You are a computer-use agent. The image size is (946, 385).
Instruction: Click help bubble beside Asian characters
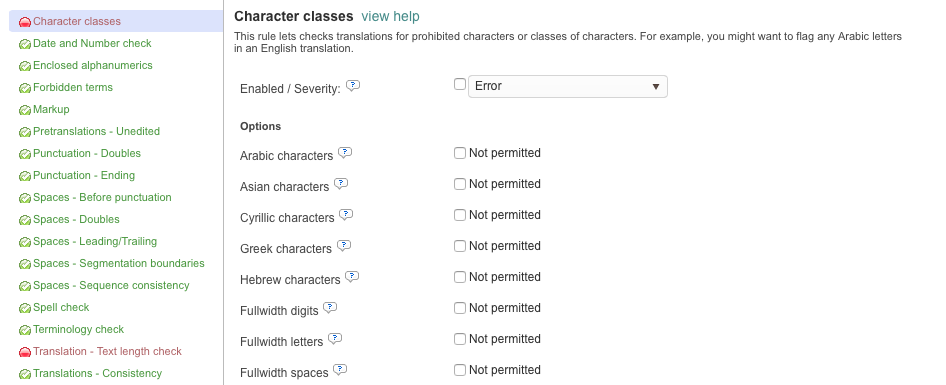[x=341, y=183]
